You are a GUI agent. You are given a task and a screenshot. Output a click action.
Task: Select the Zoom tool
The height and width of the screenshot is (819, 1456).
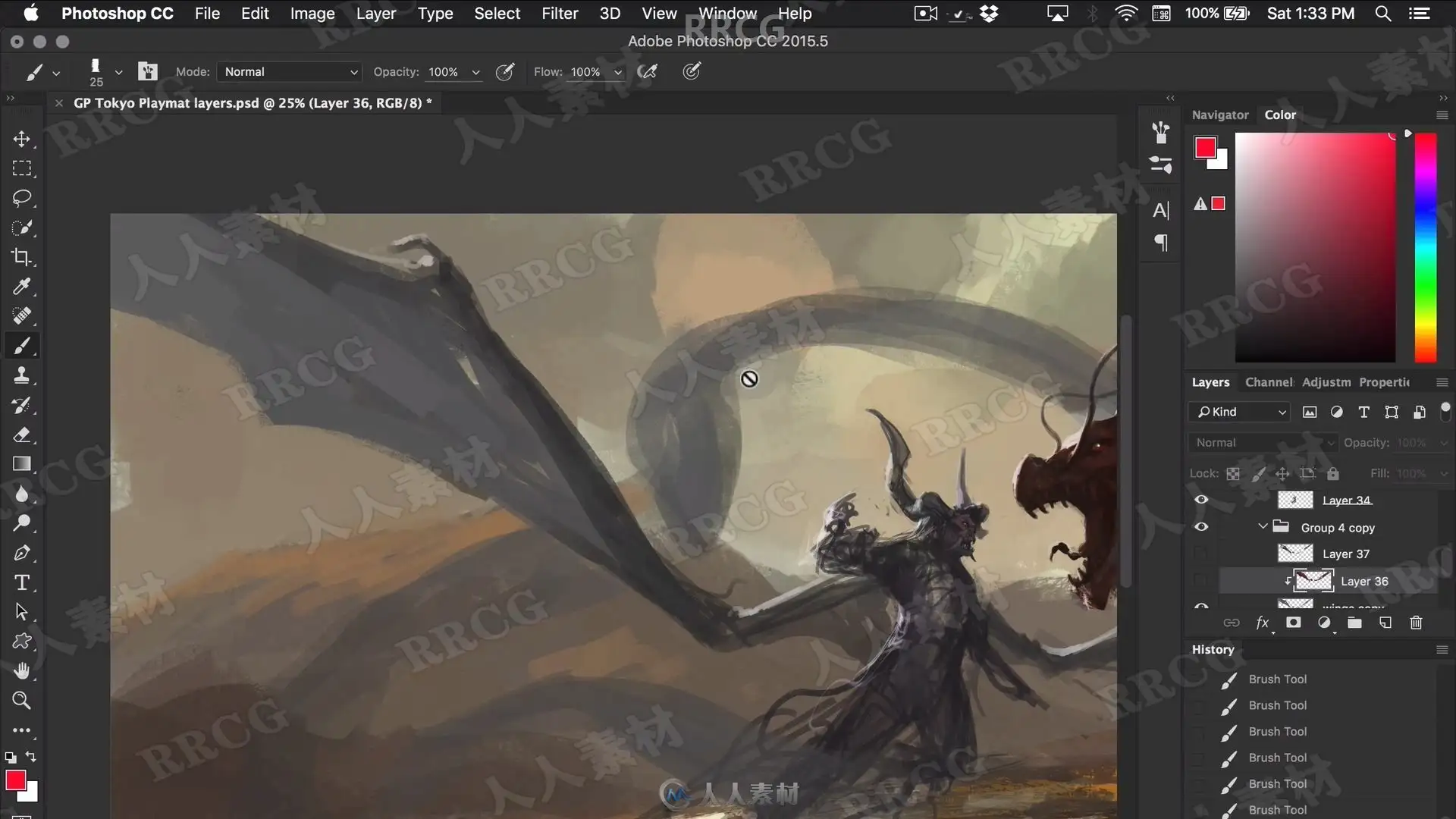[x=21, y=701]
